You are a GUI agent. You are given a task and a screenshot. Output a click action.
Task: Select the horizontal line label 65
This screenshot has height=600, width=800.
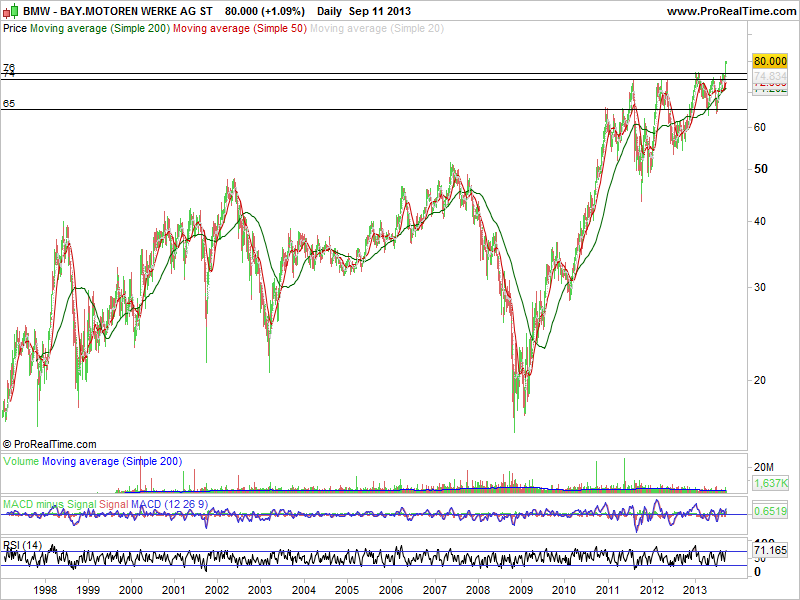click(9, 104)
